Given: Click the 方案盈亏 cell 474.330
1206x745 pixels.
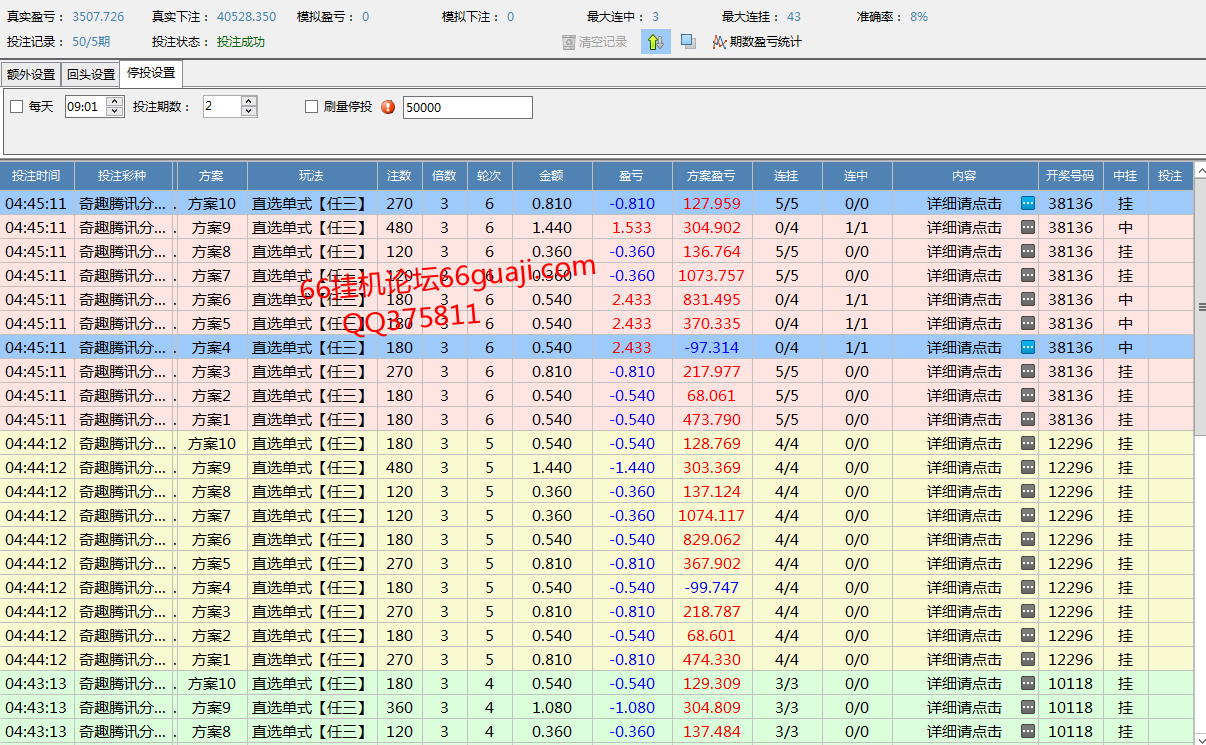Looking at the screenshot, I should point(712,659).
